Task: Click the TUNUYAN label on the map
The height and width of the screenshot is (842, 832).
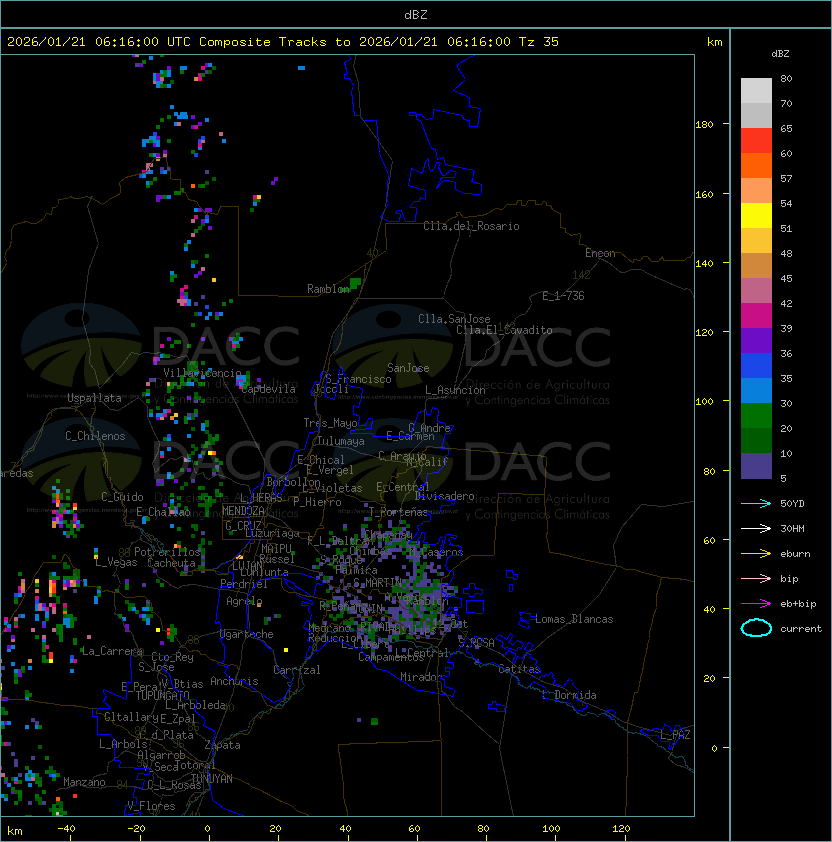Action: [x=212, y=778]
